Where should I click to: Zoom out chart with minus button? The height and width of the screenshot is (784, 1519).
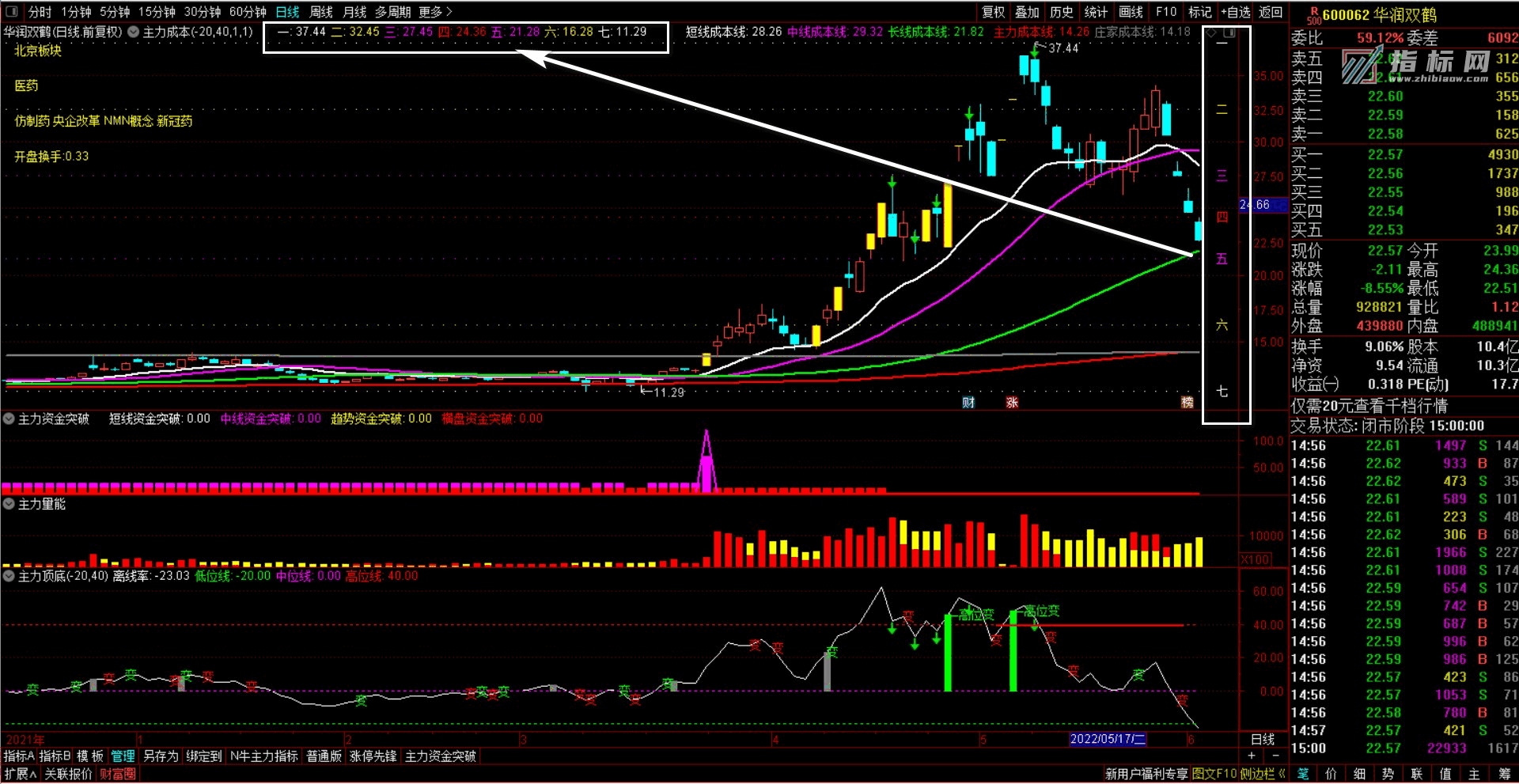click(x=1275, y=756)
